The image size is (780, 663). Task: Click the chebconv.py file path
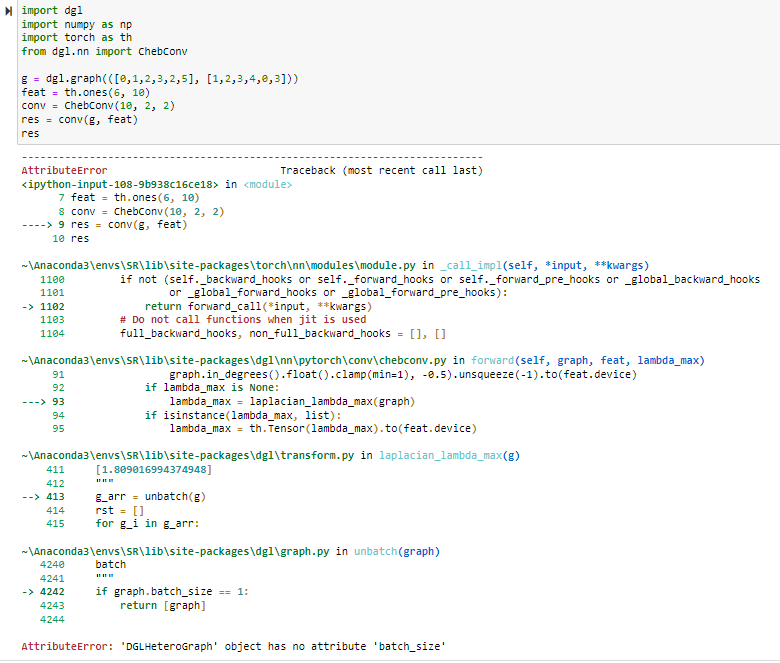pos(234,361)
